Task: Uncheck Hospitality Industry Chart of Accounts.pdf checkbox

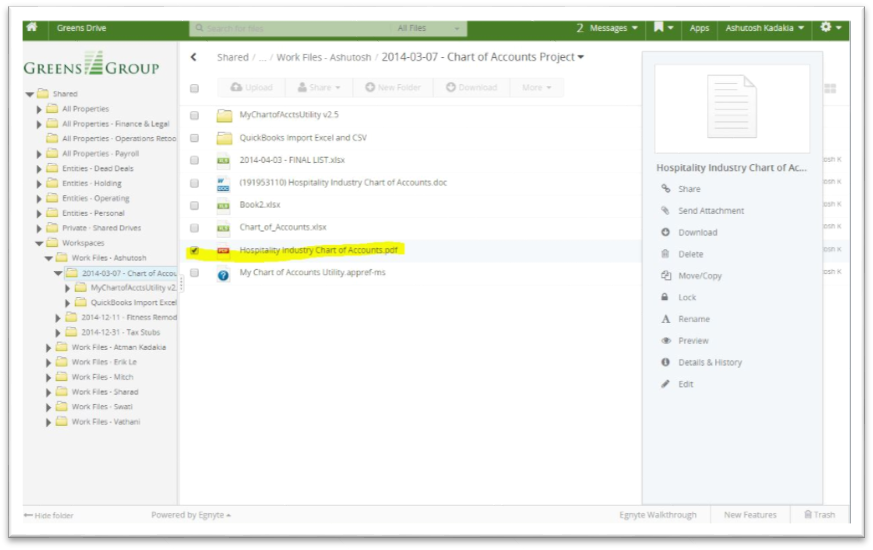Action: (194, 251)
